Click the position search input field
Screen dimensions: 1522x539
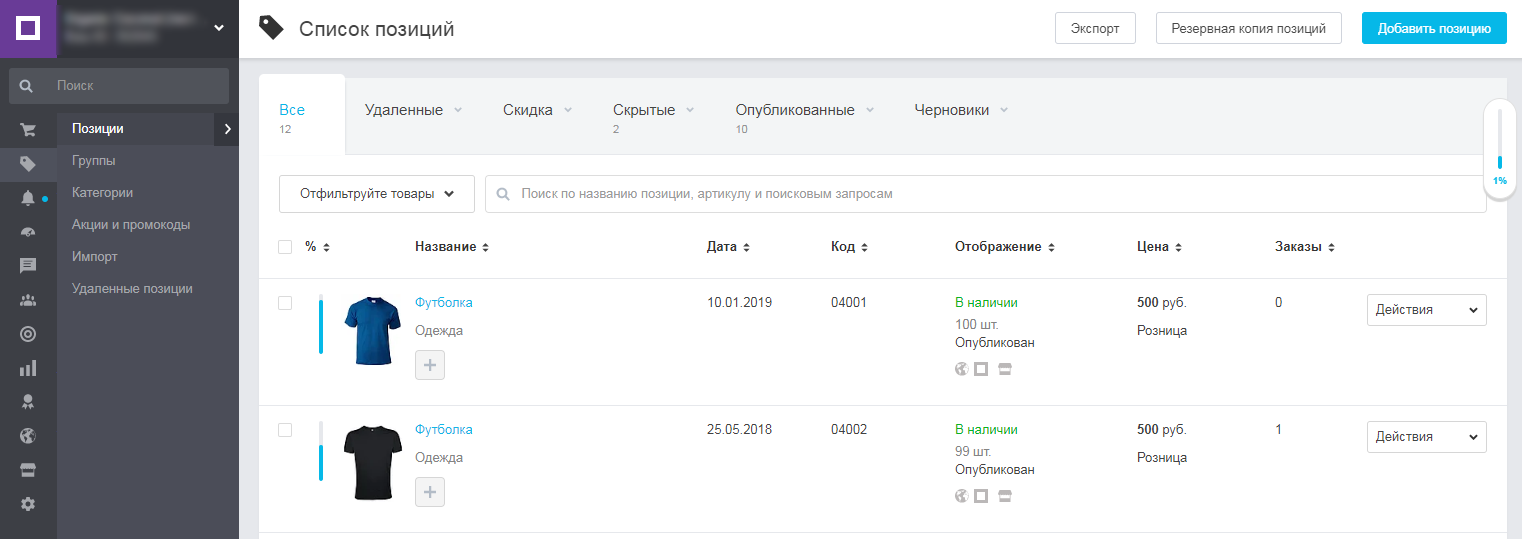coord(985,194)
